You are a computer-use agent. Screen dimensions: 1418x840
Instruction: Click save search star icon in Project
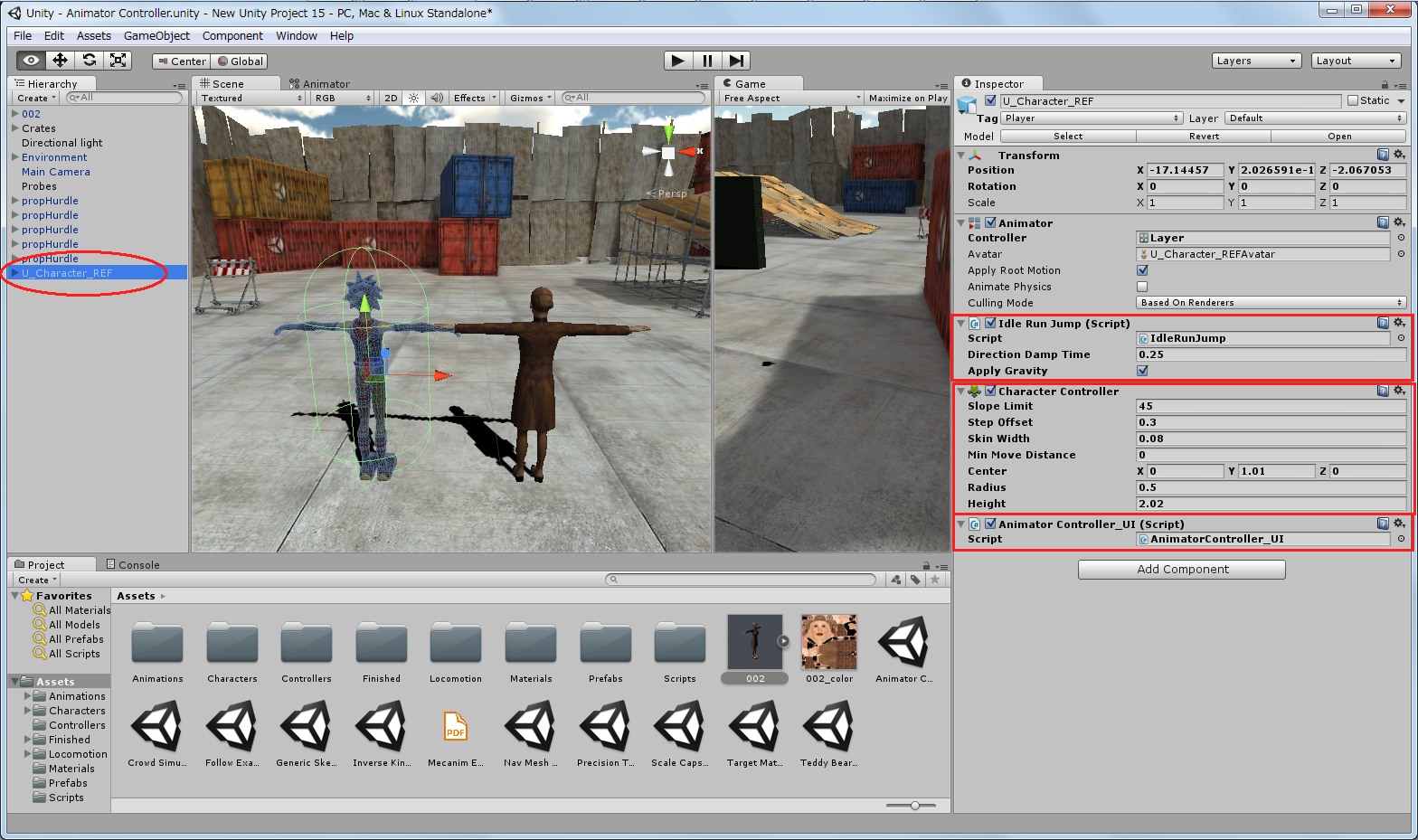935,580
